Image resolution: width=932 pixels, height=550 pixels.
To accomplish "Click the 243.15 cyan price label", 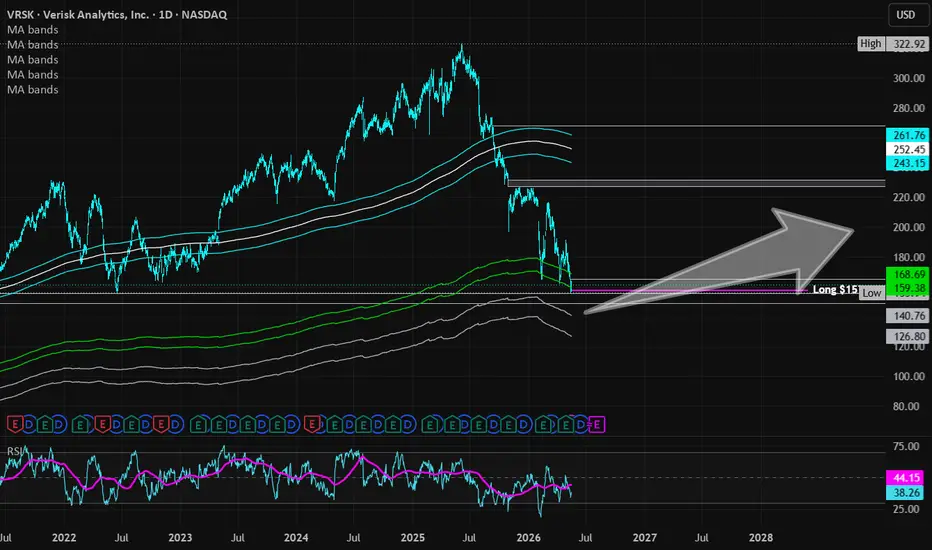I will (908, 163).
